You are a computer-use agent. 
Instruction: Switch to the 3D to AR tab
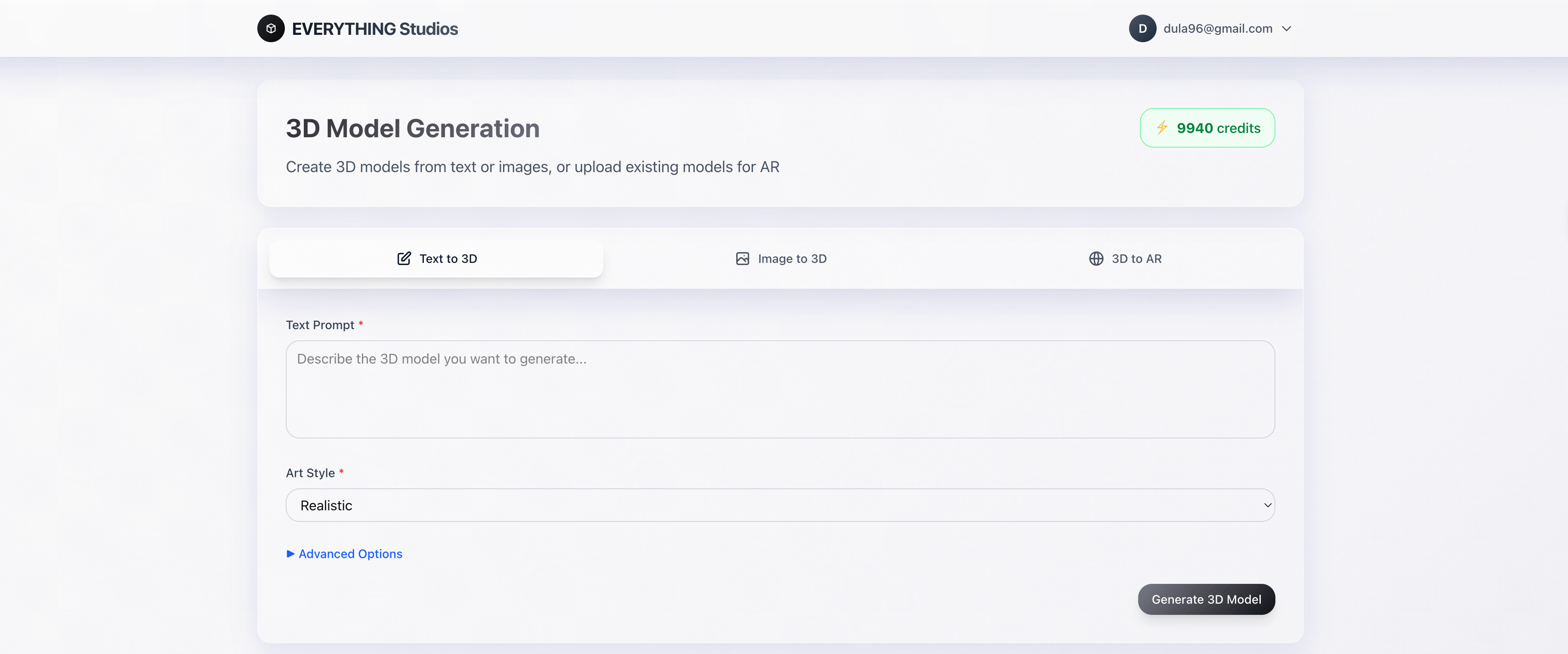tap(1125, 259)
